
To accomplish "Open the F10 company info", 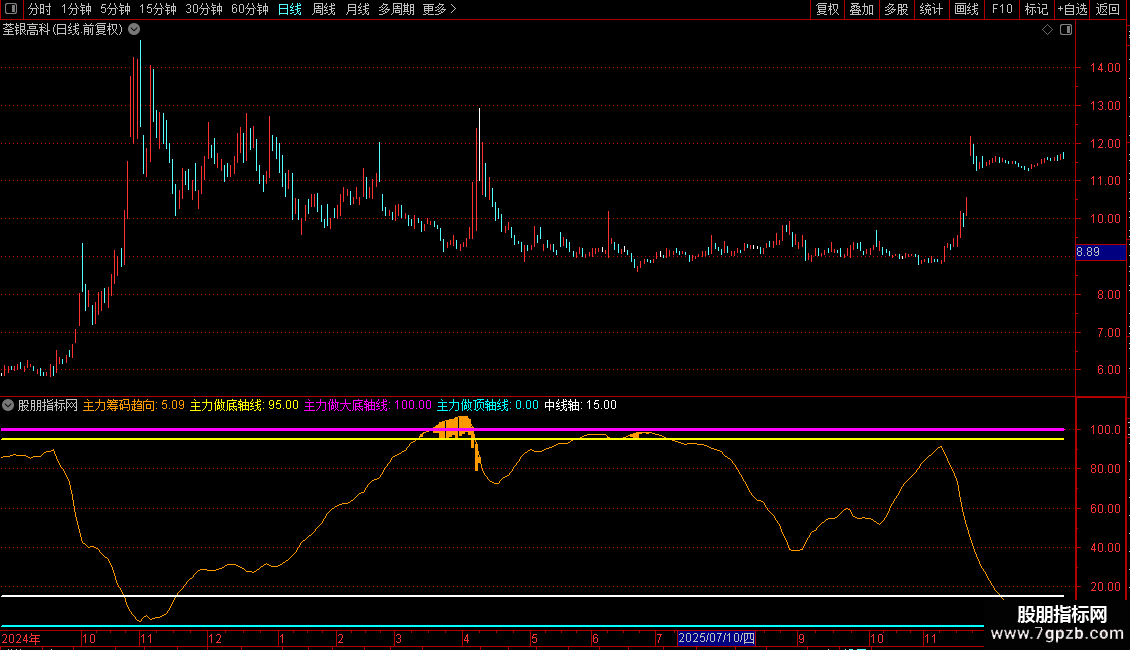I will [1002, 9].
